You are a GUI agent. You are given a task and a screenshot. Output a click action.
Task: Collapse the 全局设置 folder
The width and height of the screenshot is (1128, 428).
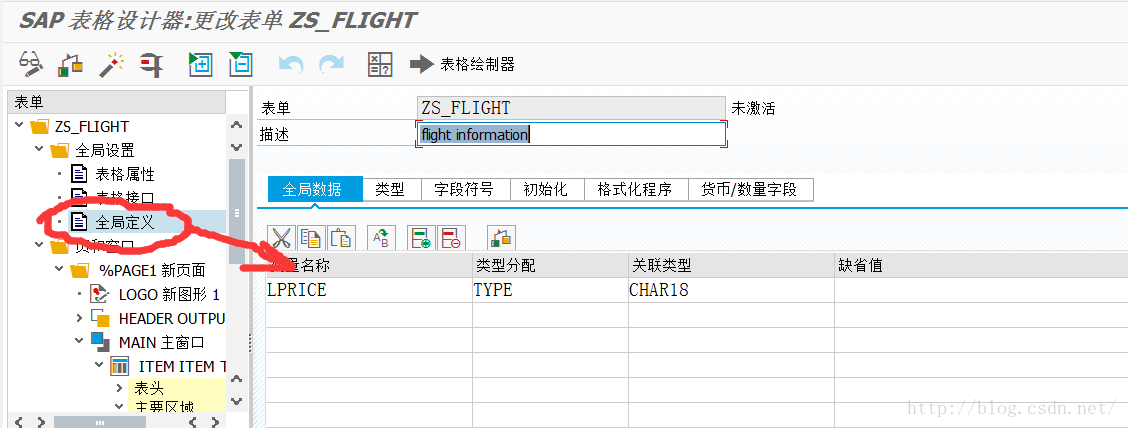(x=38, y=150)
